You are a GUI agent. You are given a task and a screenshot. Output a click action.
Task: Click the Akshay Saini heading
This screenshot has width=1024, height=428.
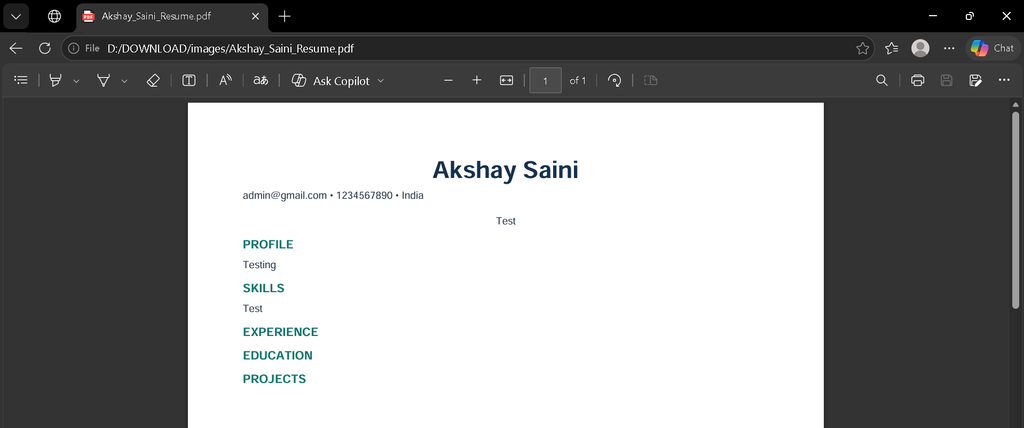[x=505, y=170]
